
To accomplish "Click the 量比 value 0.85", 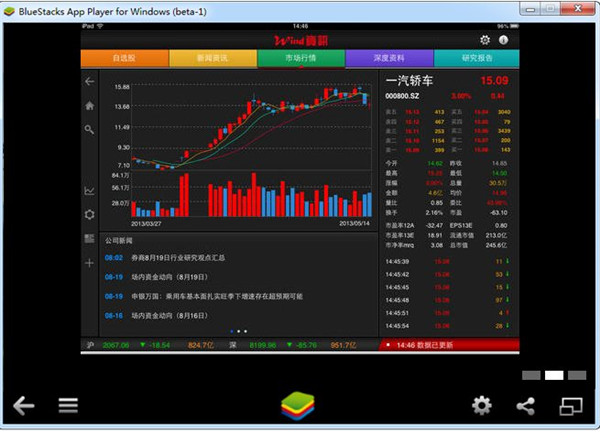I will pyautogui.click(x=437, y=203).
